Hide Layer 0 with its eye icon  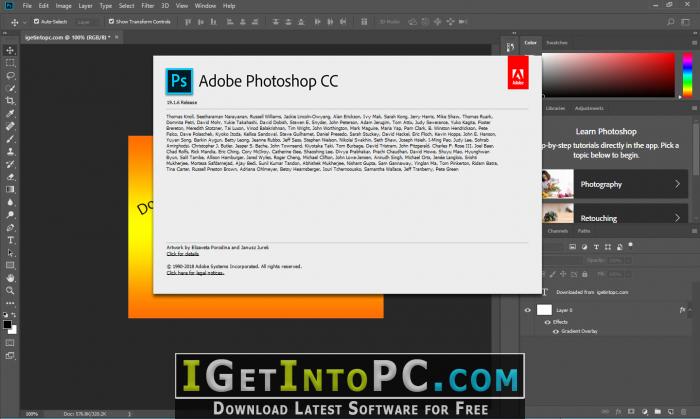tap(528, 310)
